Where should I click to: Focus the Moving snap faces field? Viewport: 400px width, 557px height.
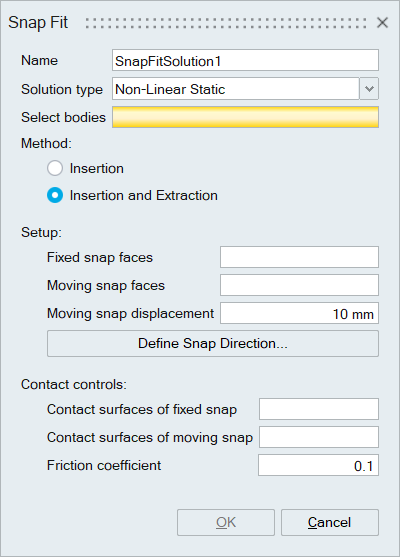click(299, 285)
